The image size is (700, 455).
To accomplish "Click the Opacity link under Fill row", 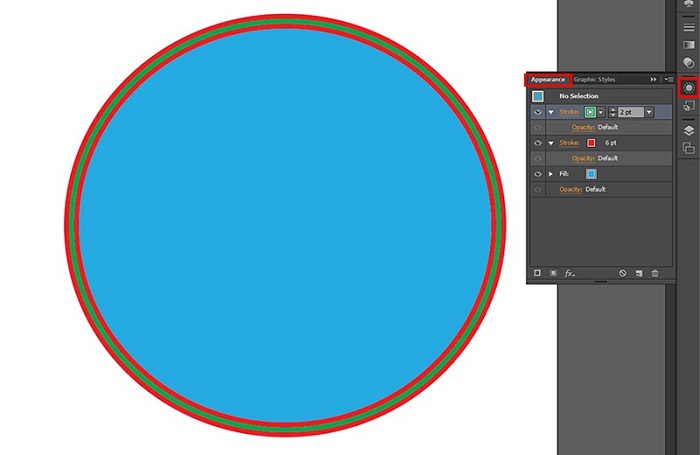I will (x=570, y=189).
